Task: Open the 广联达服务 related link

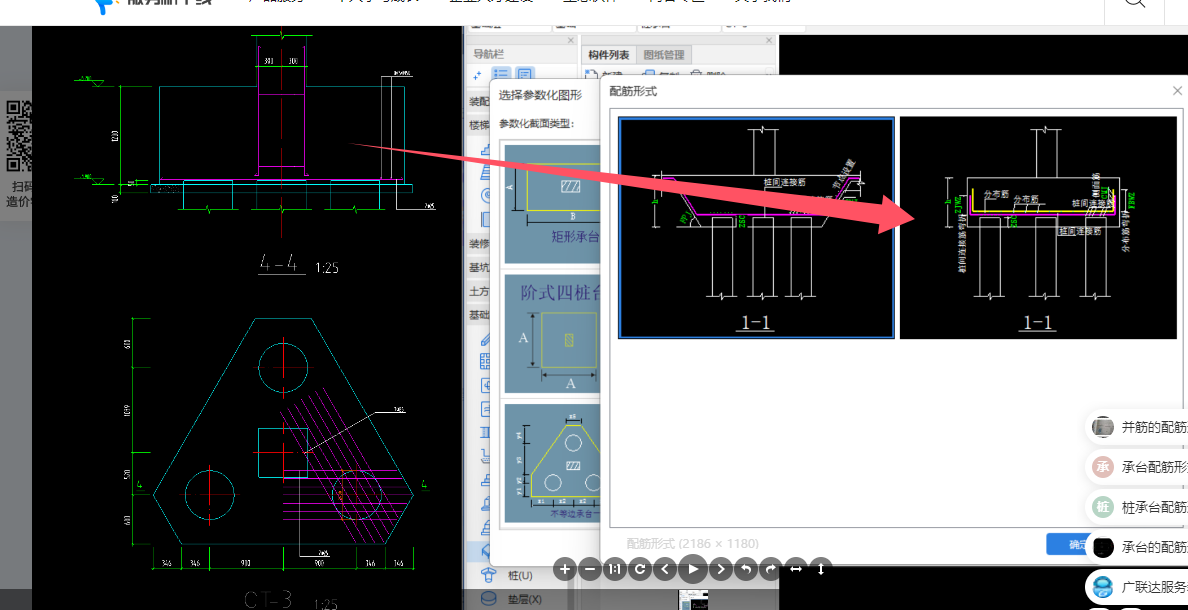Action: (x=1150, y=586)
